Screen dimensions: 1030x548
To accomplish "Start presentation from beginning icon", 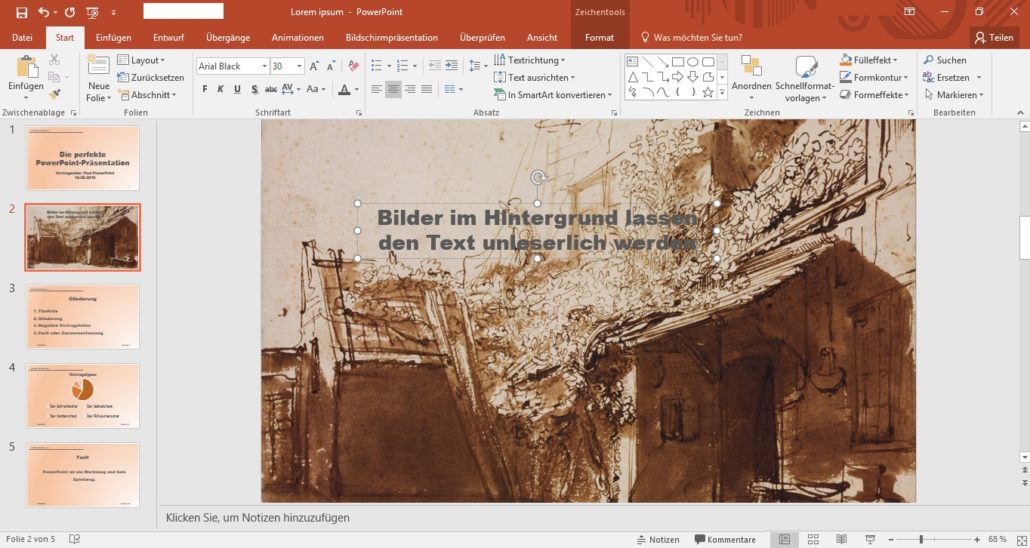I will pos(93,12).
